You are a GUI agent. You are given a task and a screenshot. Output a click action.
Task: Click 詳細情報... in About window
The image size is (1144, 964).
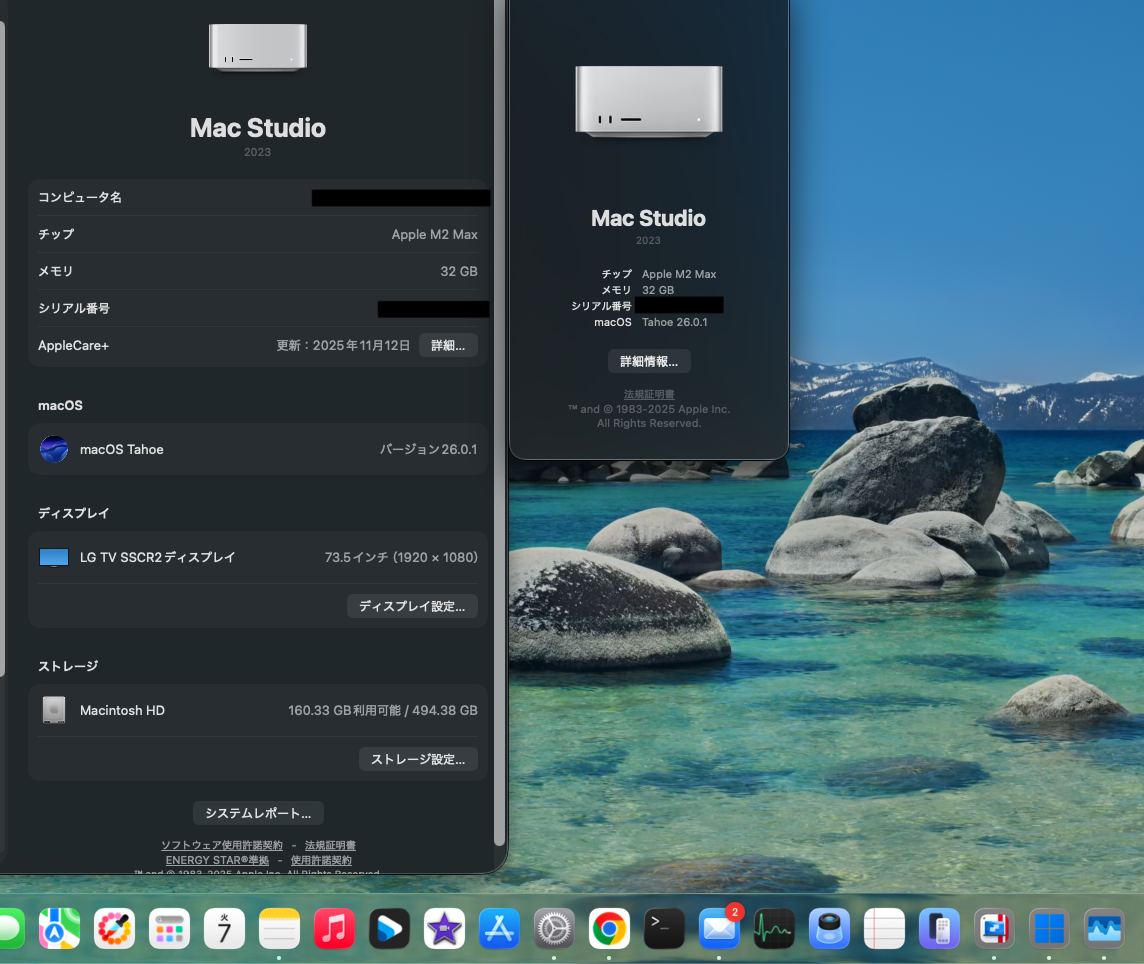click(x=649, y=361)
